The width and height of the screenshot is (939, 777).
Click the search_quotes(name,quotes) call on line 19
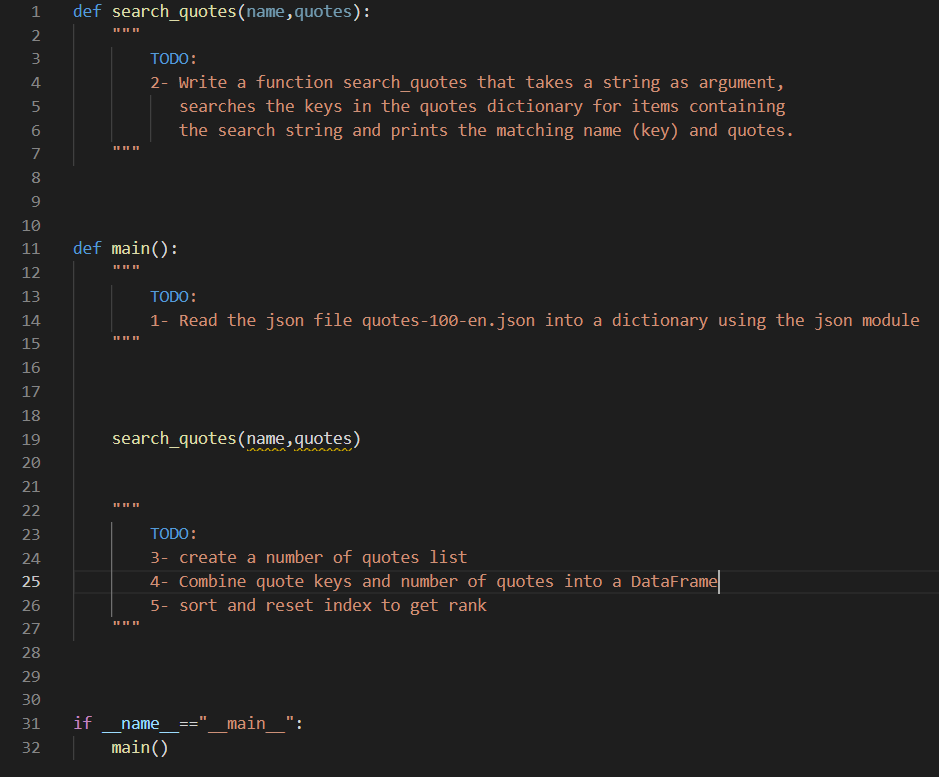[x=236, y=438]
